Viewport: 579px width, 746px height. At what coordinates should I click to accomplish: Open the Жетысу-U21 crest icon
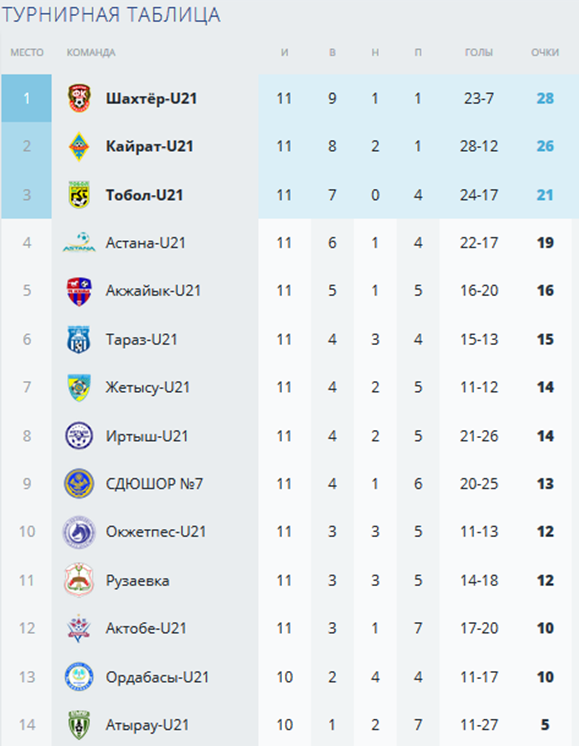click(79, 387)
